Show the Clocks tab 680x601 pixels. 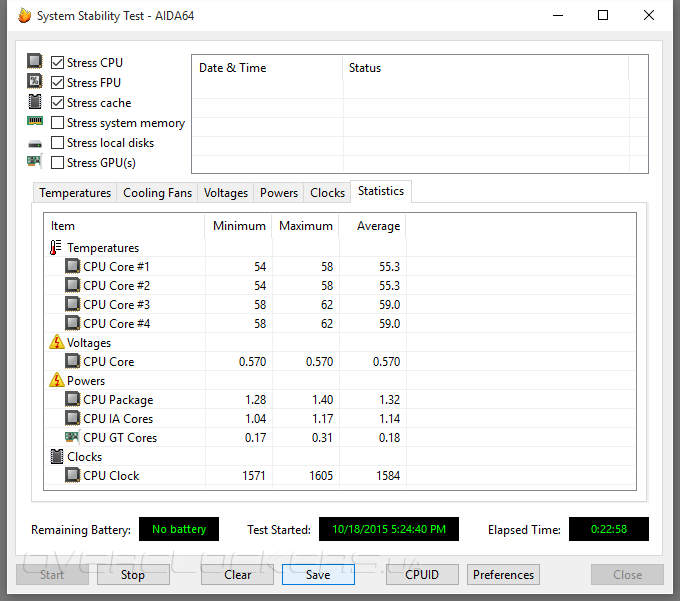pyautogui.click(x=327, y=193)
